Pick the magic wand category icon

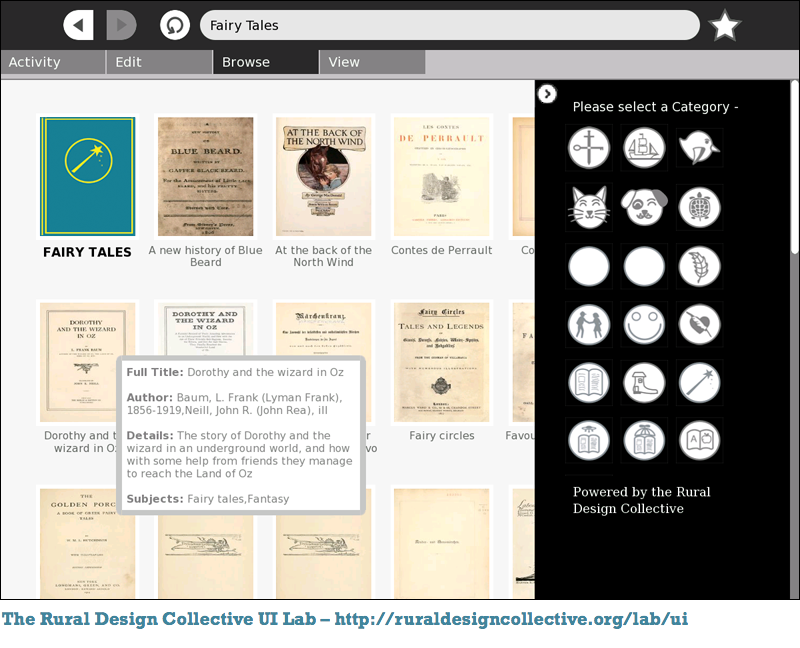point(700,382)
